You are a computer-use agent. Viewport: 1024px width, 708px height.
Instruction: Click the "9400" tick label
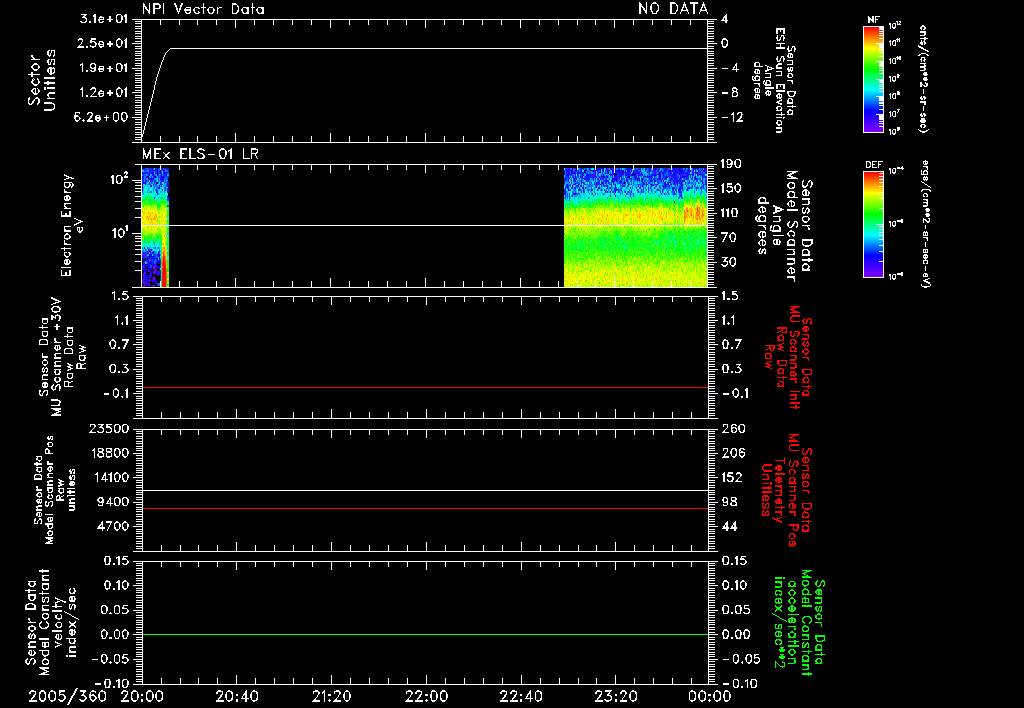tap(113, 502)
